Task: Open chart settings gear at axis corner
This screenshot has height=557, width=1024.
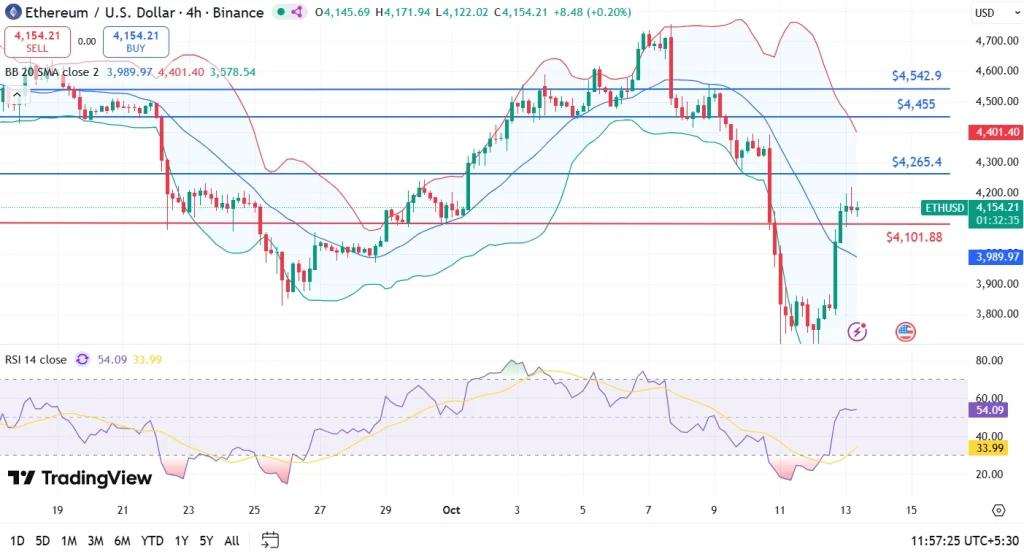Action: [x=998, y=510]
